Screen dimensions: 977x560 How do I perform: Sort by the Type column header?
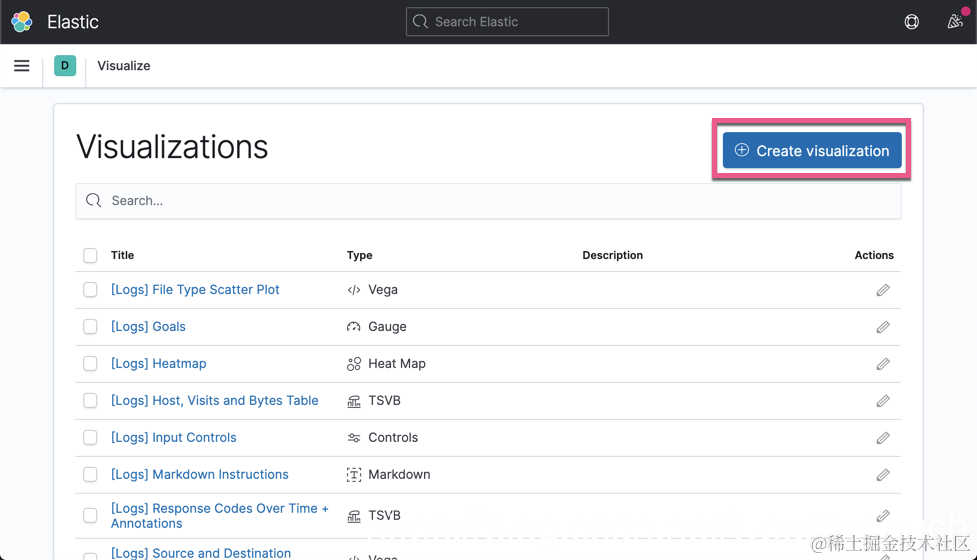tap(360, 255)
